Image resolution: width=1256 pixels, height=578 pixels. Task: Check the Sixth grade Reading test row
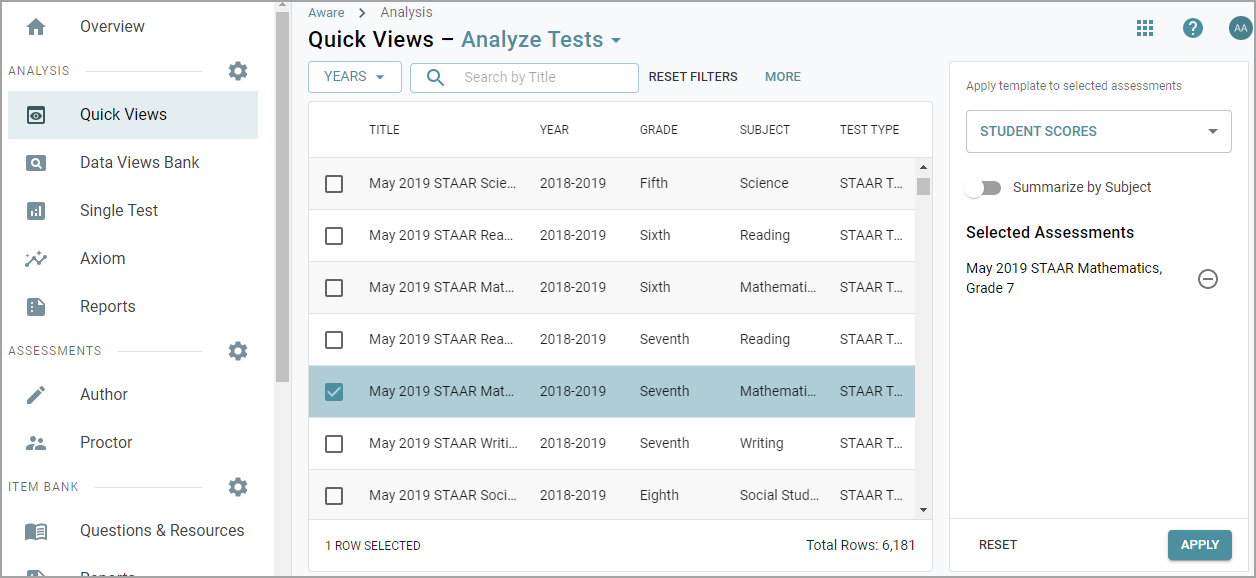coord(334,236)
